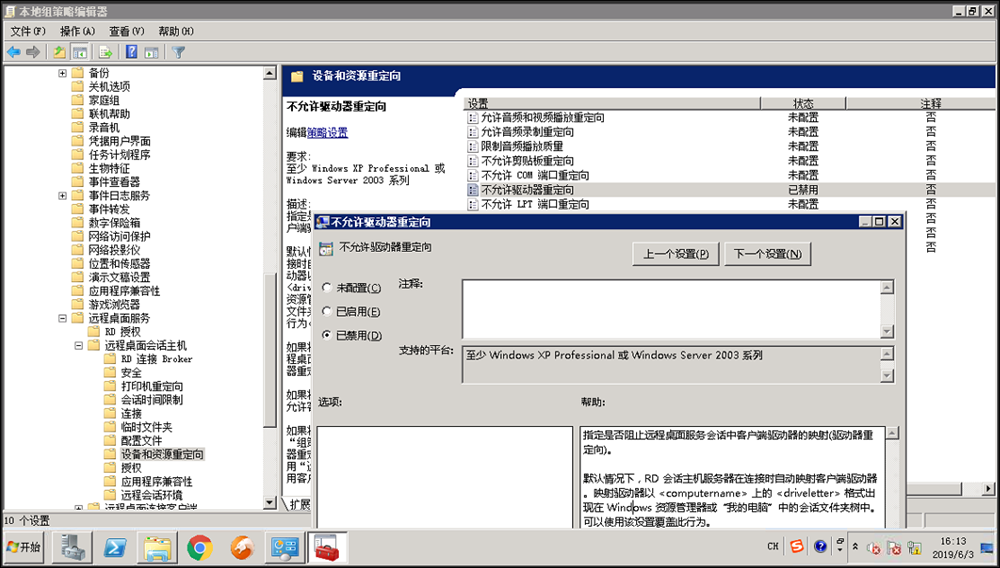Screen dimensions: 1000x568
Task: Click the 策略设置 edit link
Action: click(327, 132)
